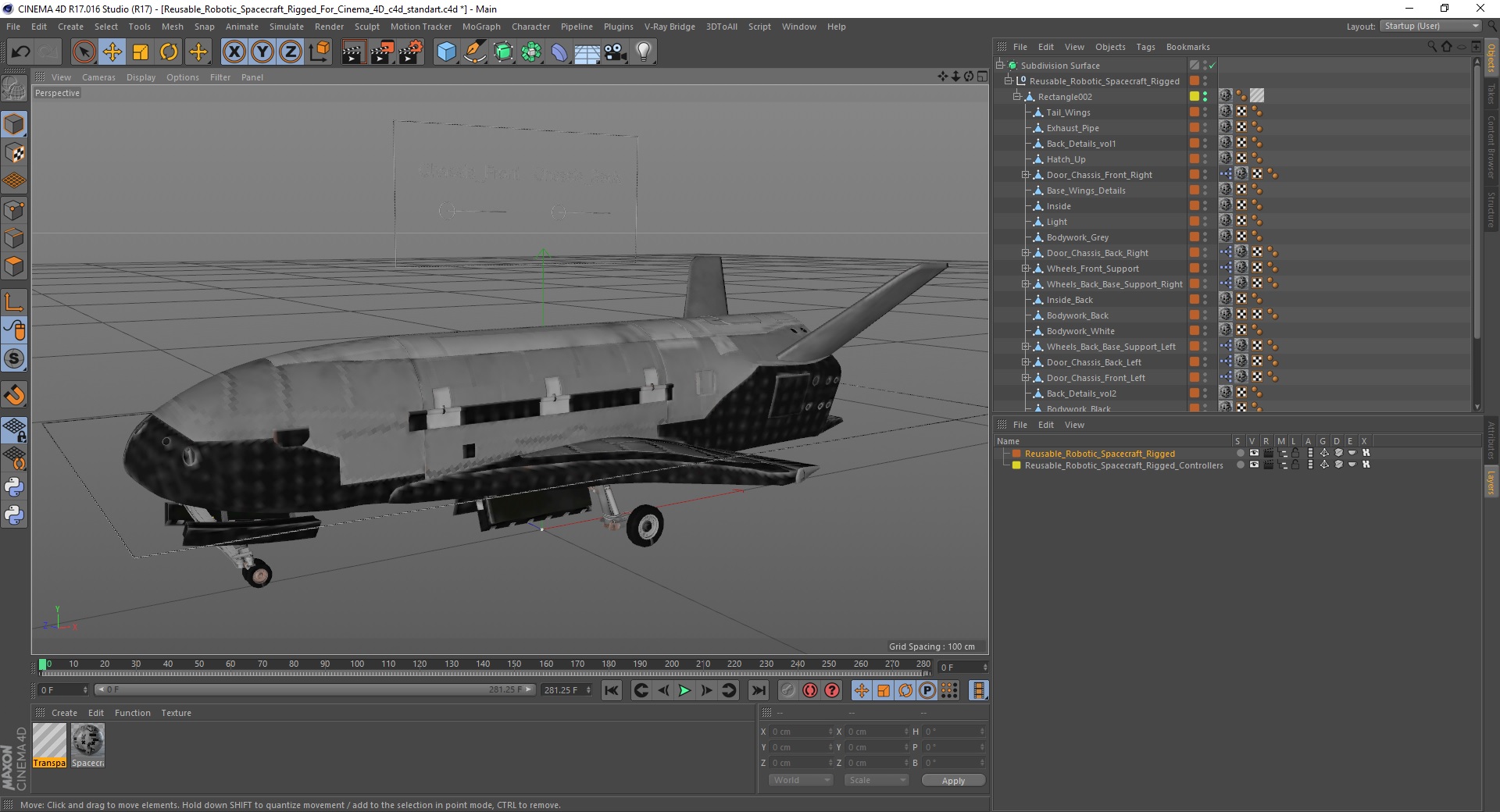Select the Bodywork_Grey object

pyautogui.click(x=1077, y=237)
